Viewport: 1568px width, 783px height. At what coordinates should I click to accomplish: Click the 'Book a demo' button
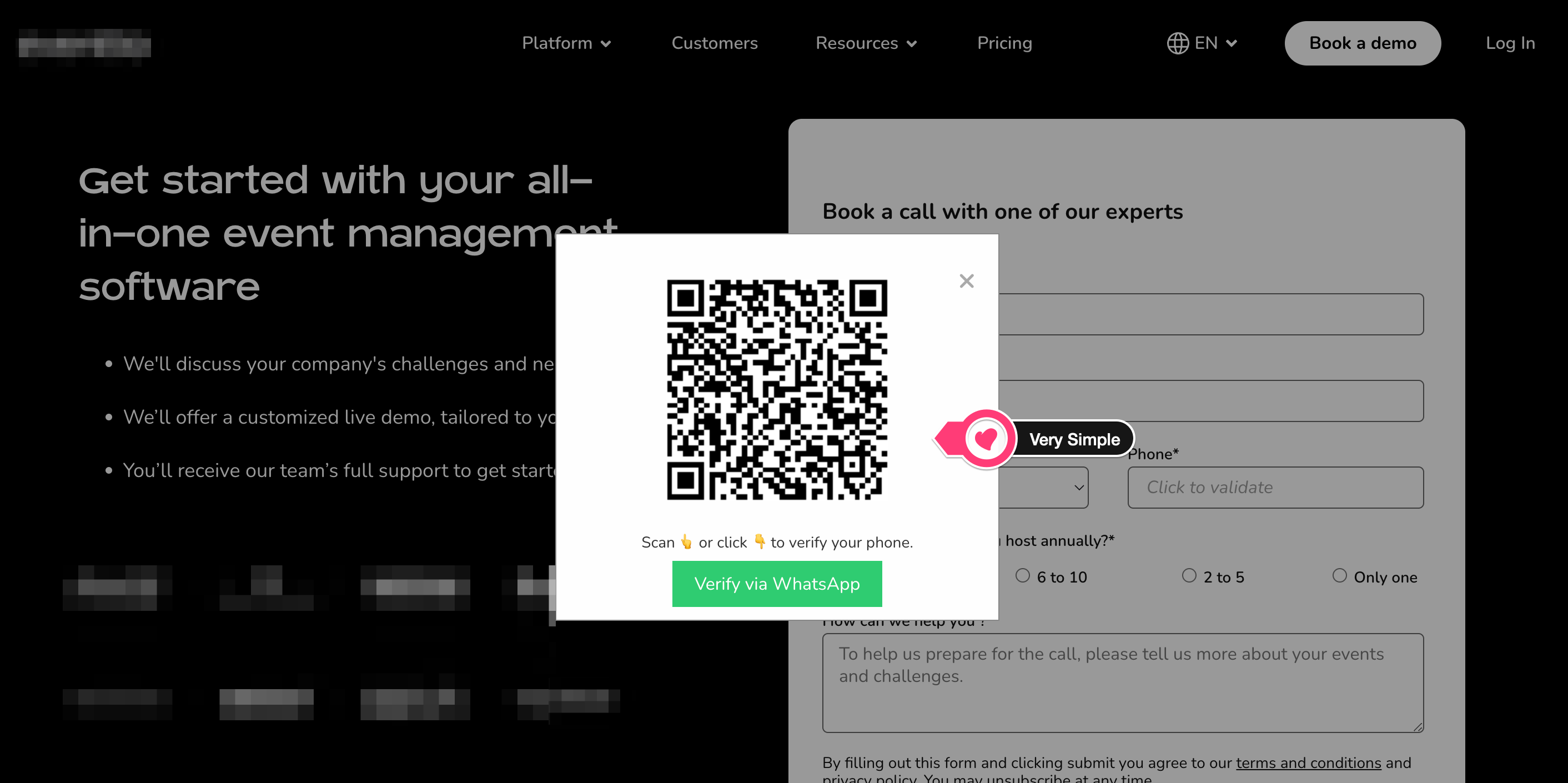tap(1364, 44)
